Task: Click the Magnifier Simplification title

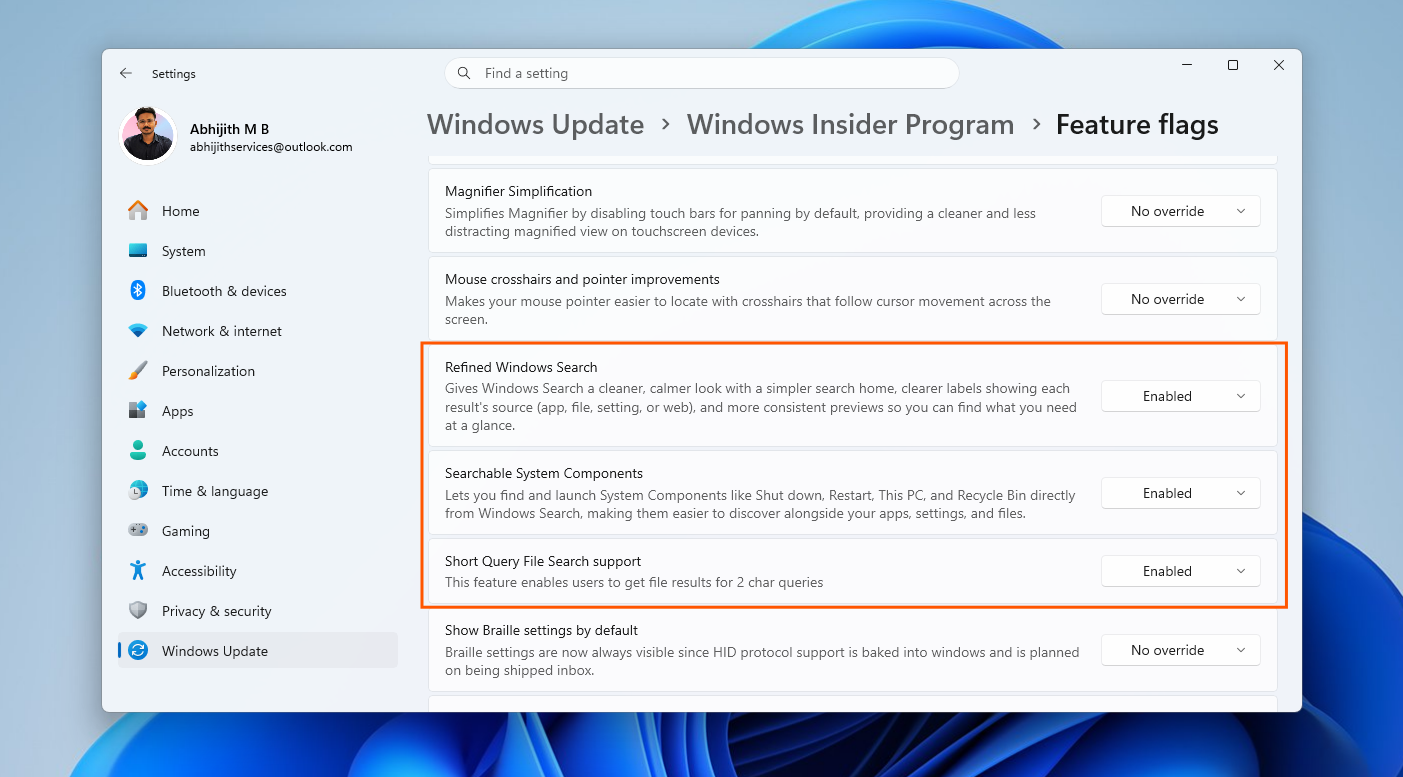Action: tap(518, 191)
